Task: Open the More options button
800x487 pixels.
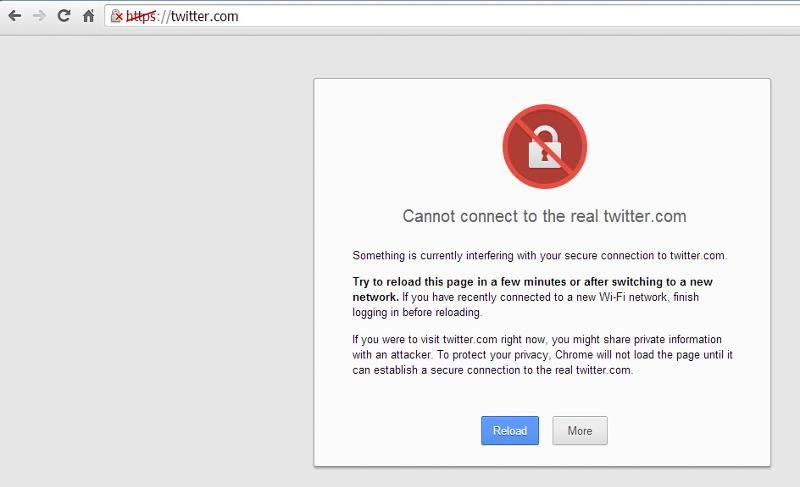Action: click(x=580, y=430)
